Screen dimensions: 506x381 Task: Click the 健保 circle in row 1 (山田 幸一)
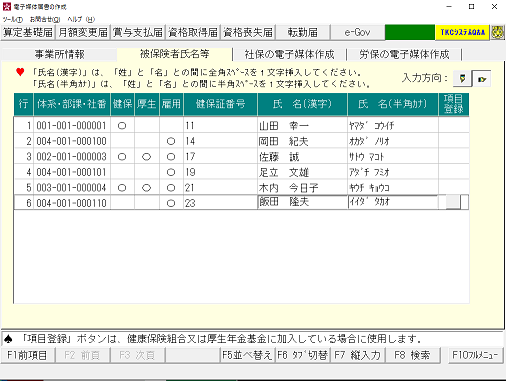point(122,126)
